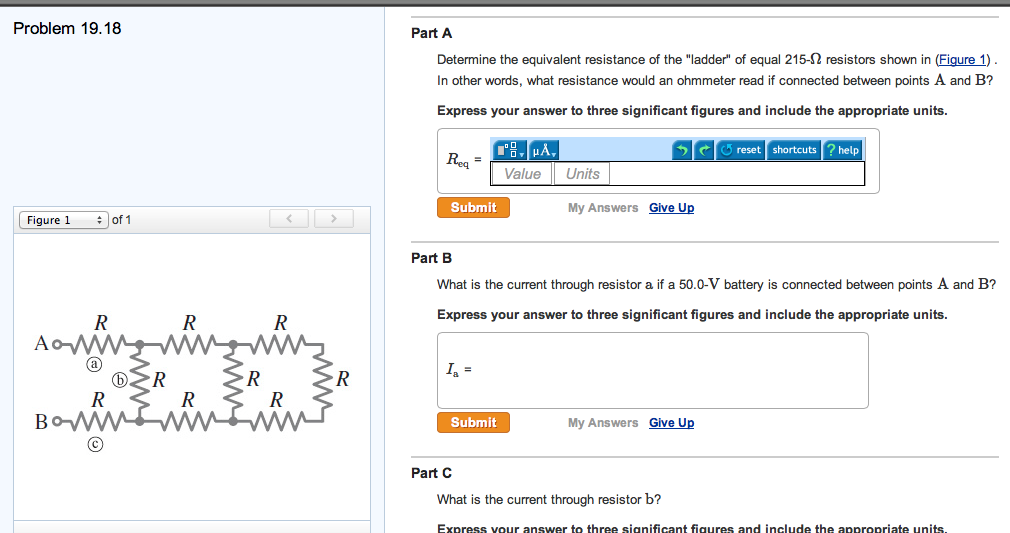Open the templates palette in answer toolbar

point(510,150)
